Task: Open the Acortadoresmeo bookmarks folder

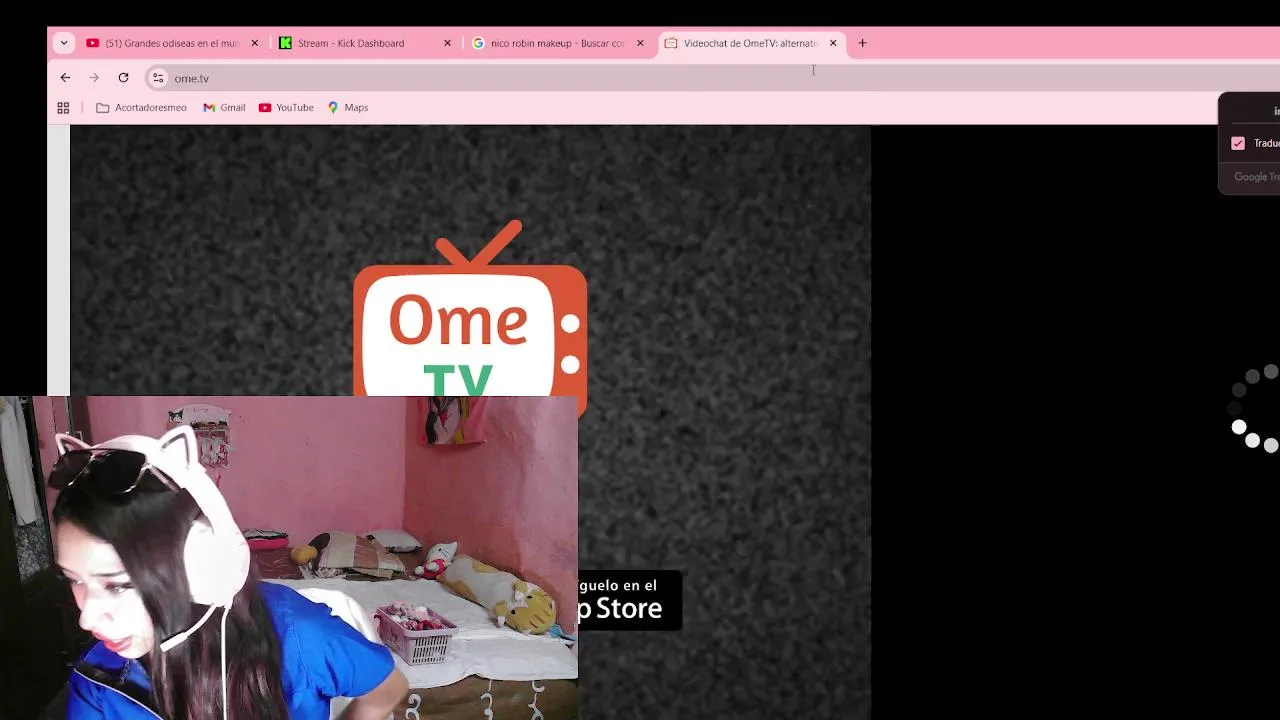Action: pos(141,107)
